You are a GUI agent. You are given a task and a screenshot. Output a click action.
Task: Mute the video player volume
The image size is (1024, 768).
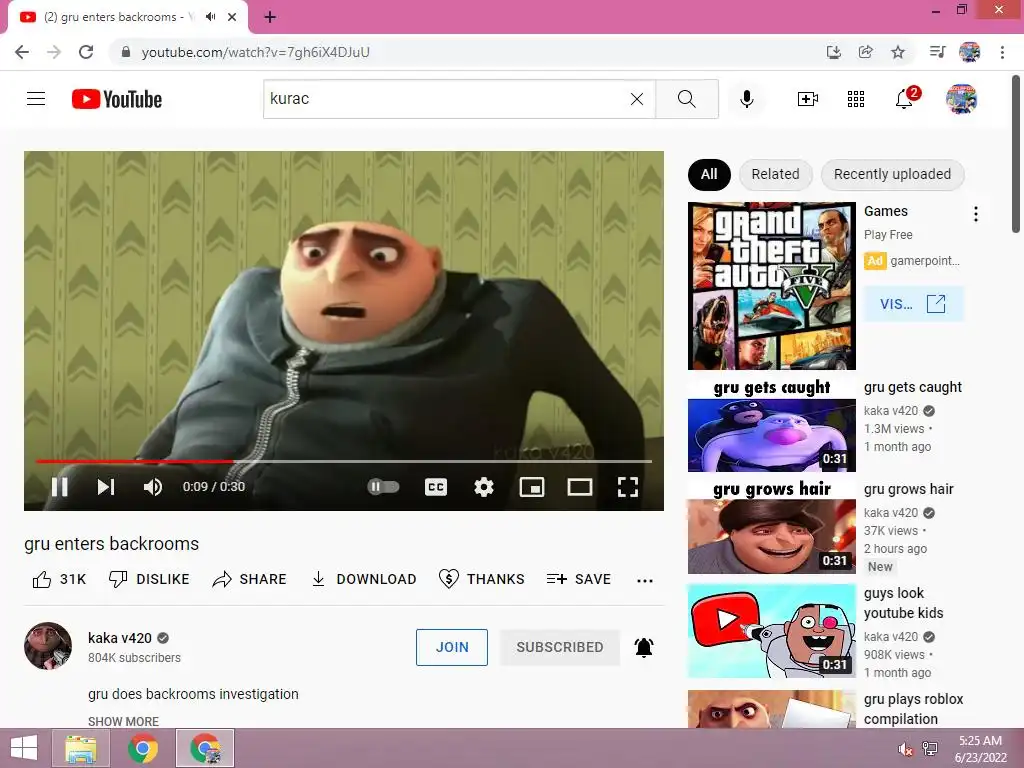[x=153, y=487]
